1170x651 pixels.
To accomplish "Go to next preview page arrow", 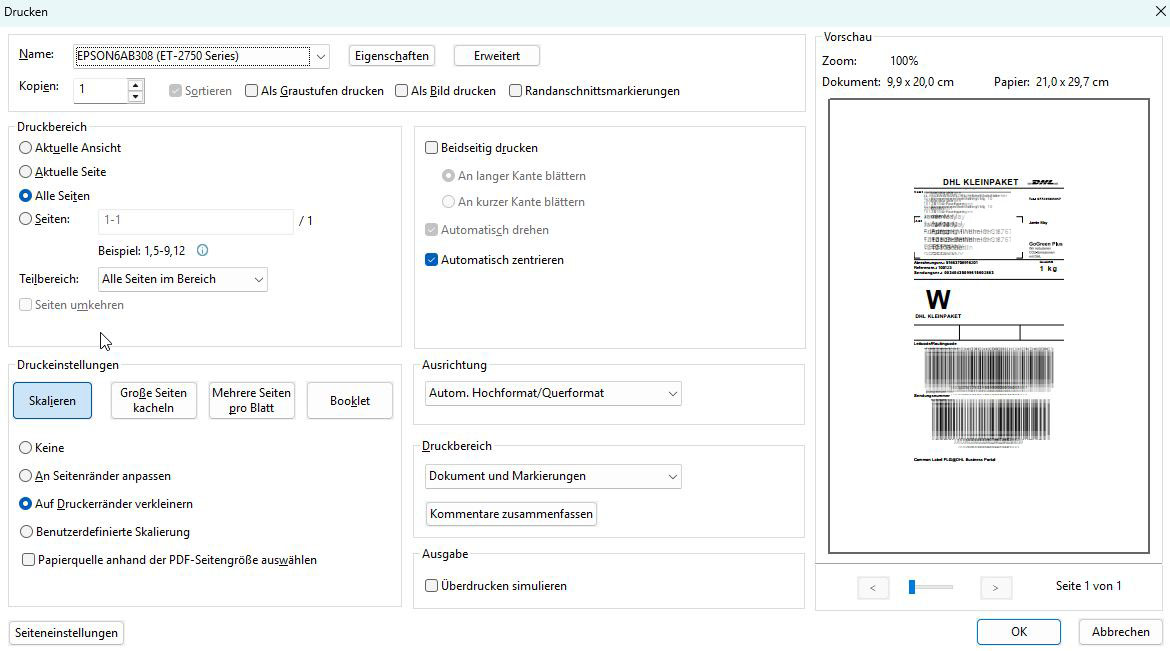I will (995, 588).
